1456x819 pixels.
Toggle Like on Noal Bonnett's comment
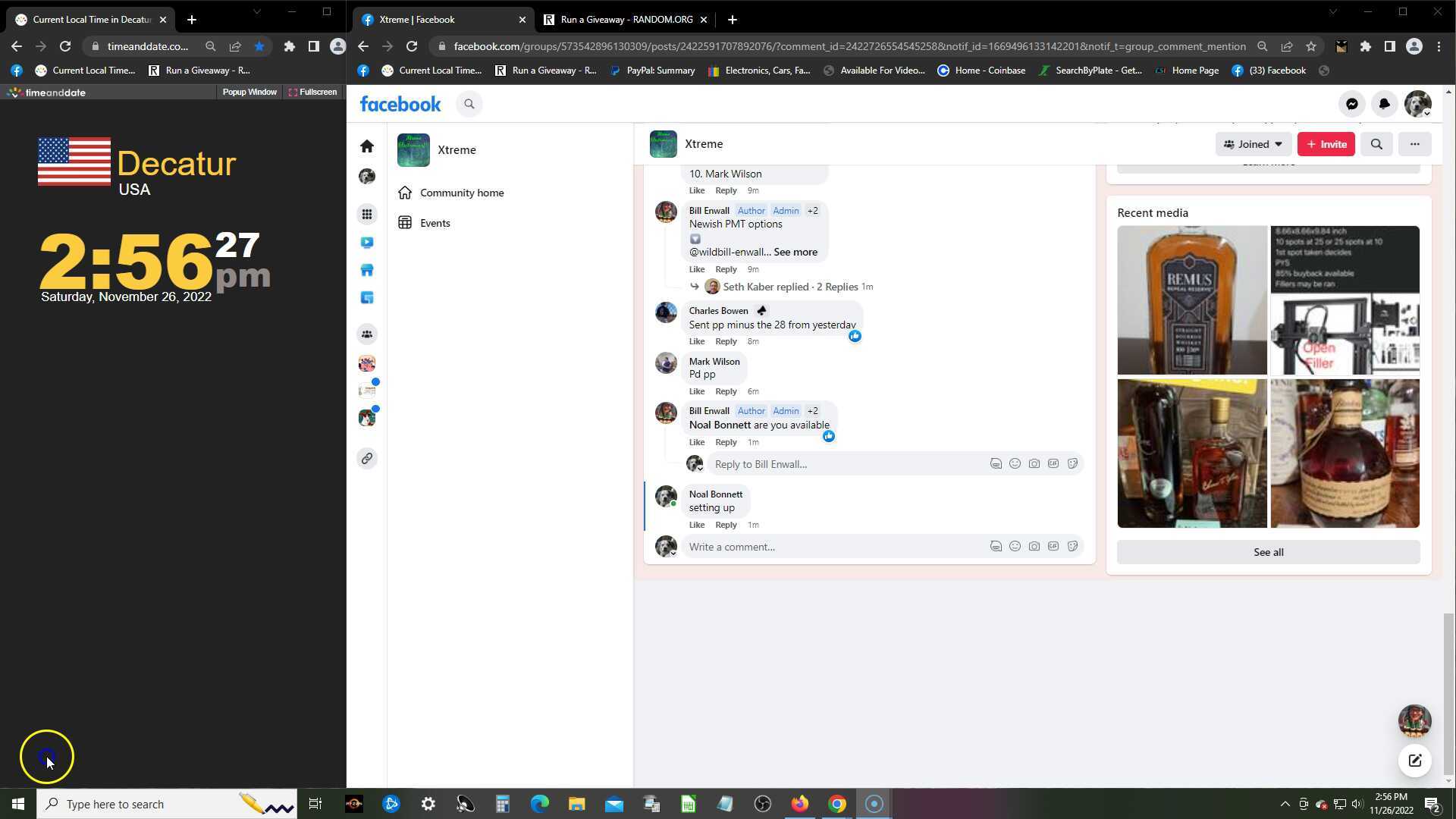(696, 525)
